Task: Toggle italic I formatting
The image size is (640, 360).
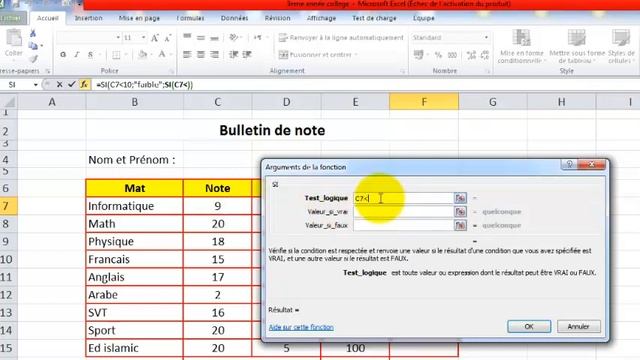Action: (x=76, y=54)
